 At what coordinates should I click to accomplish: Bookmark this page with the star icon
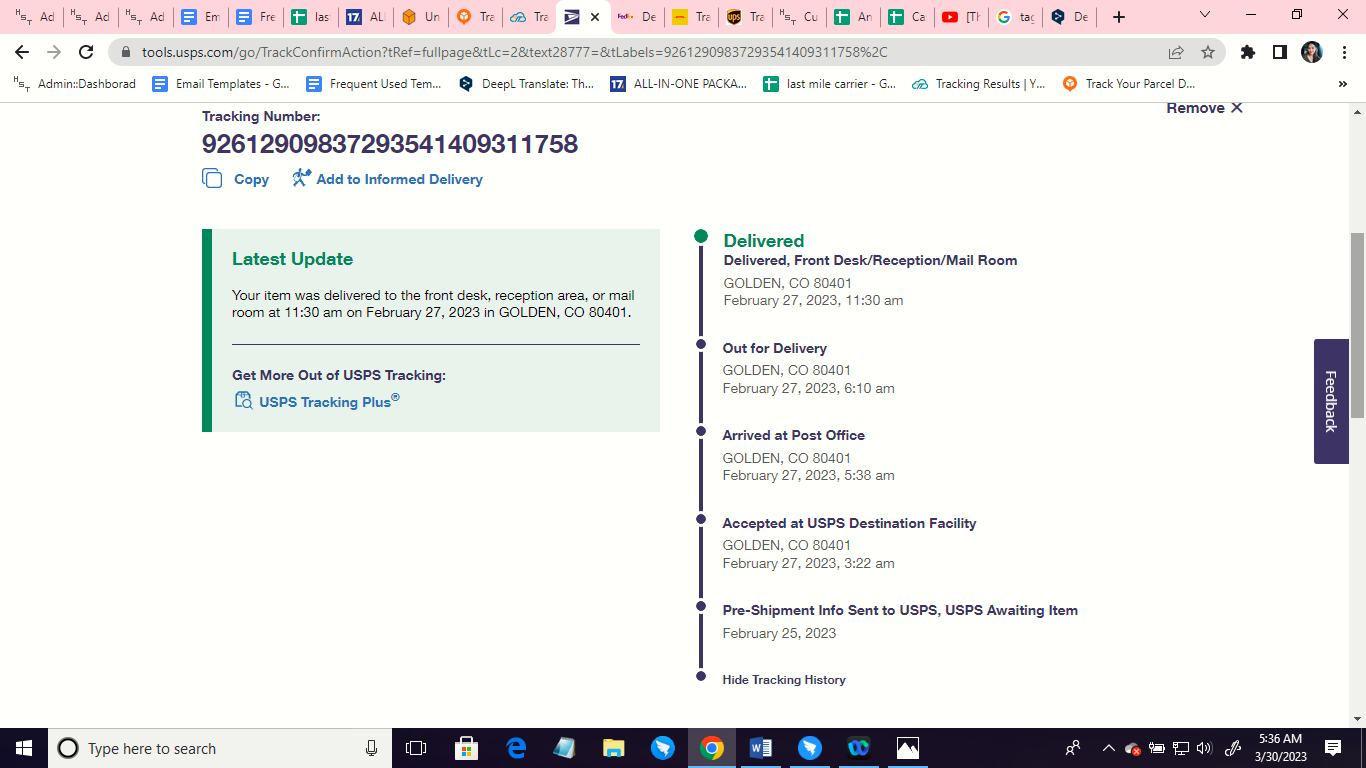click(x=1208, y=52)
